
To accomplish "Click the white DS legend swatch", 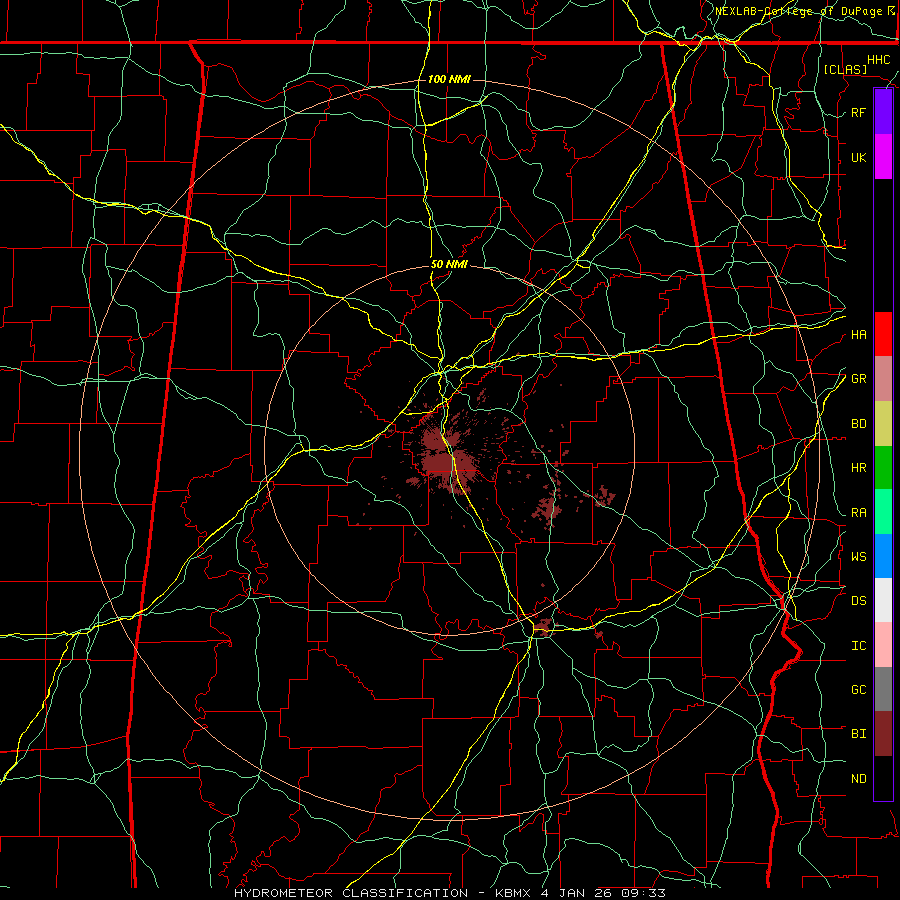I will tap(883, 600).
